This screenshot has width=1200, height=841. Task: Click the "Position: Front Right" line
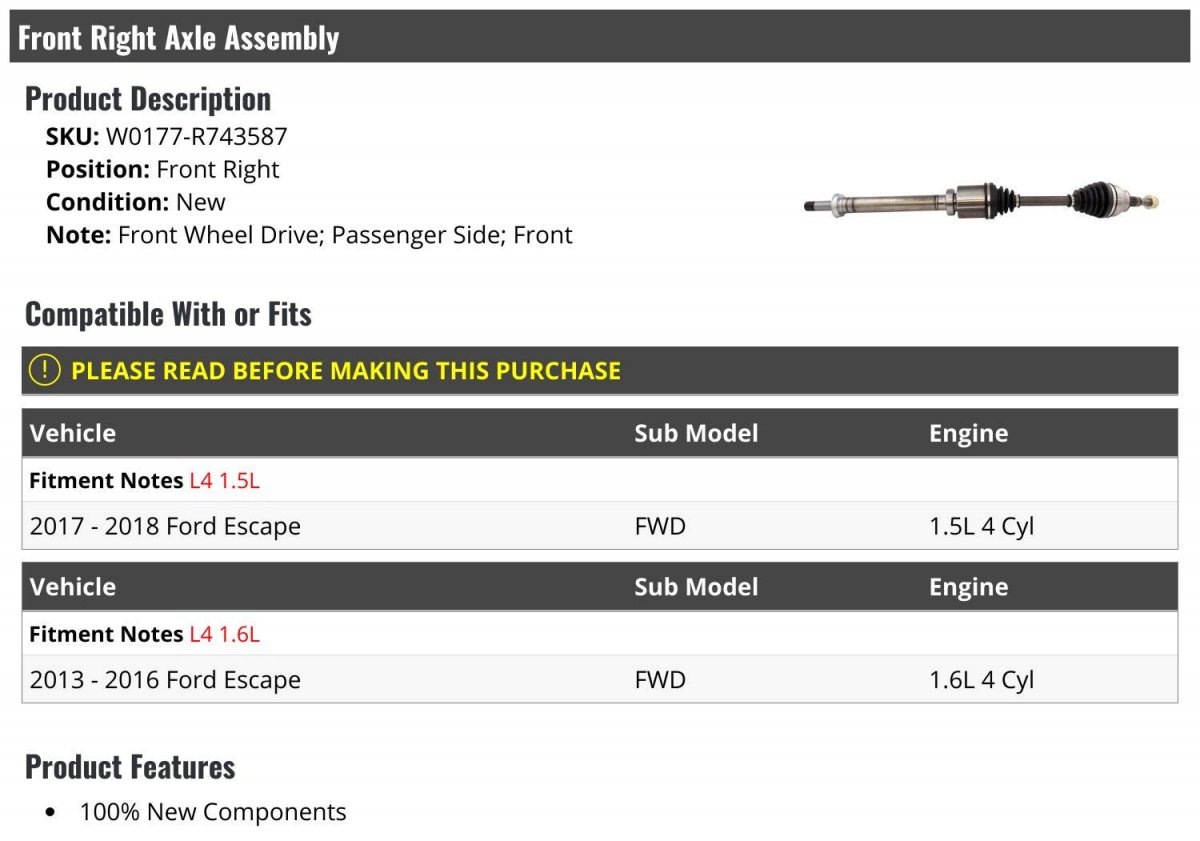click(x=163, y=170)
